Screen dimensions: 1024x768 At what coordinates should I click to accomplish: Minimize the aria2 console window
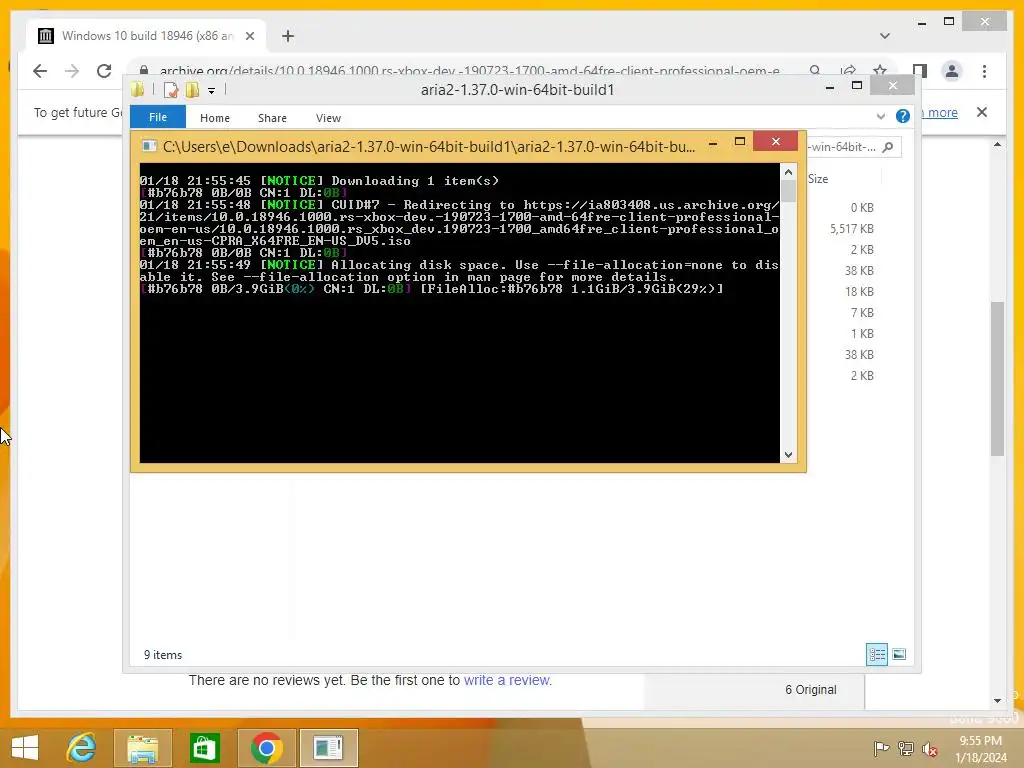713,142
